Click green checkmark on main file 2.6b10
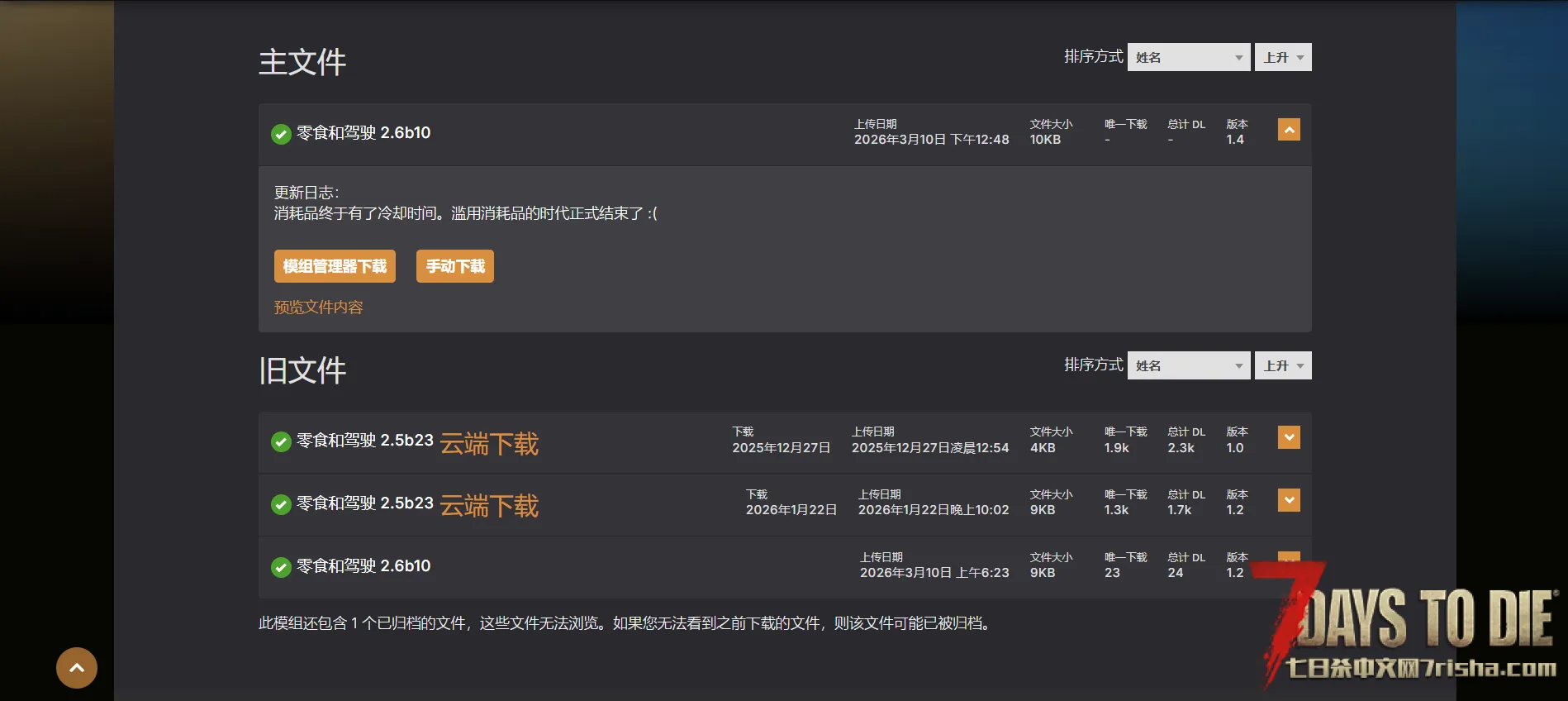Viewport: 1568px width, 701px height. [x=281, y=134]
